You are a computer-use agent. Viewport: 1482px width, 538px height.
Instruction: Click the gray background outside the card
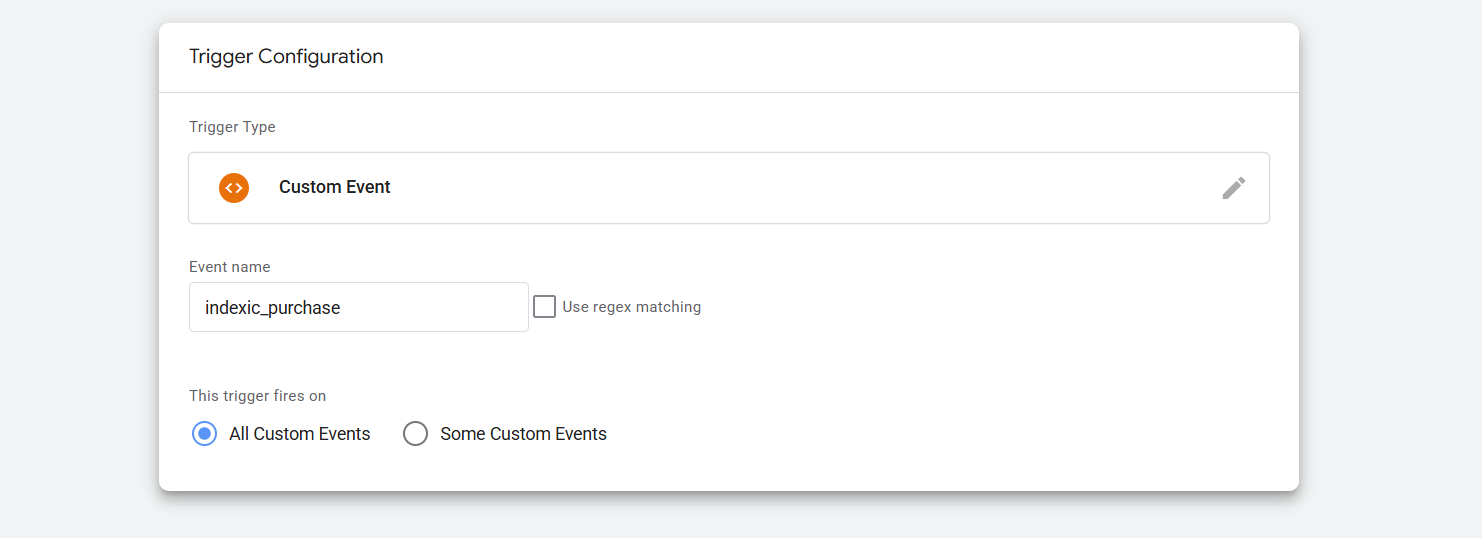pyautogui.click(x=1390, y=300)
